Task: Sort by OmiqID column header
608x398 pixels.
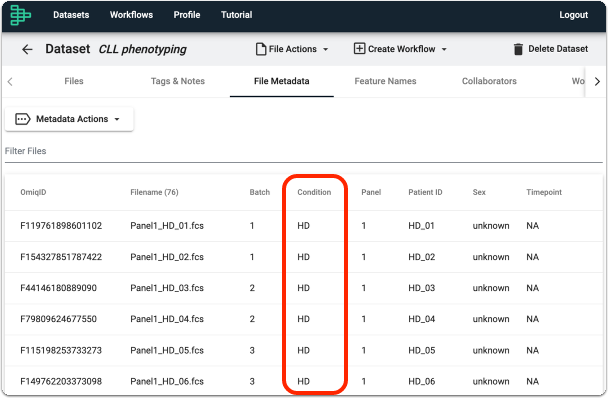Action: [x=33, y=192]
